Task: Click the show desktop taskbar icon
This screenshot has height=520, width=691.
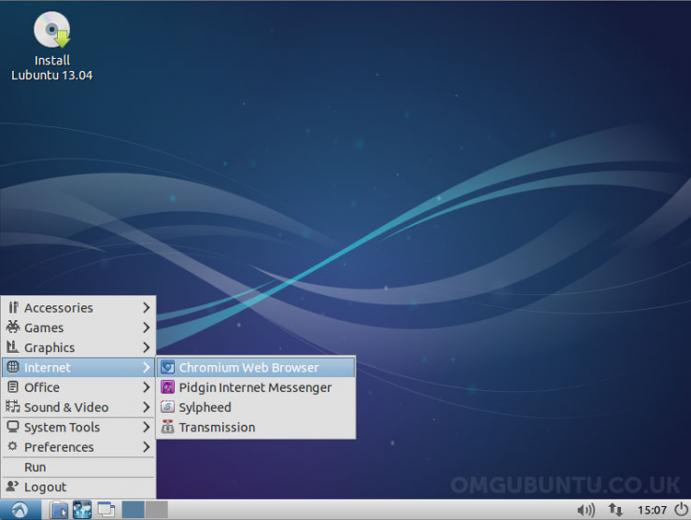Action: click(106, 510)
